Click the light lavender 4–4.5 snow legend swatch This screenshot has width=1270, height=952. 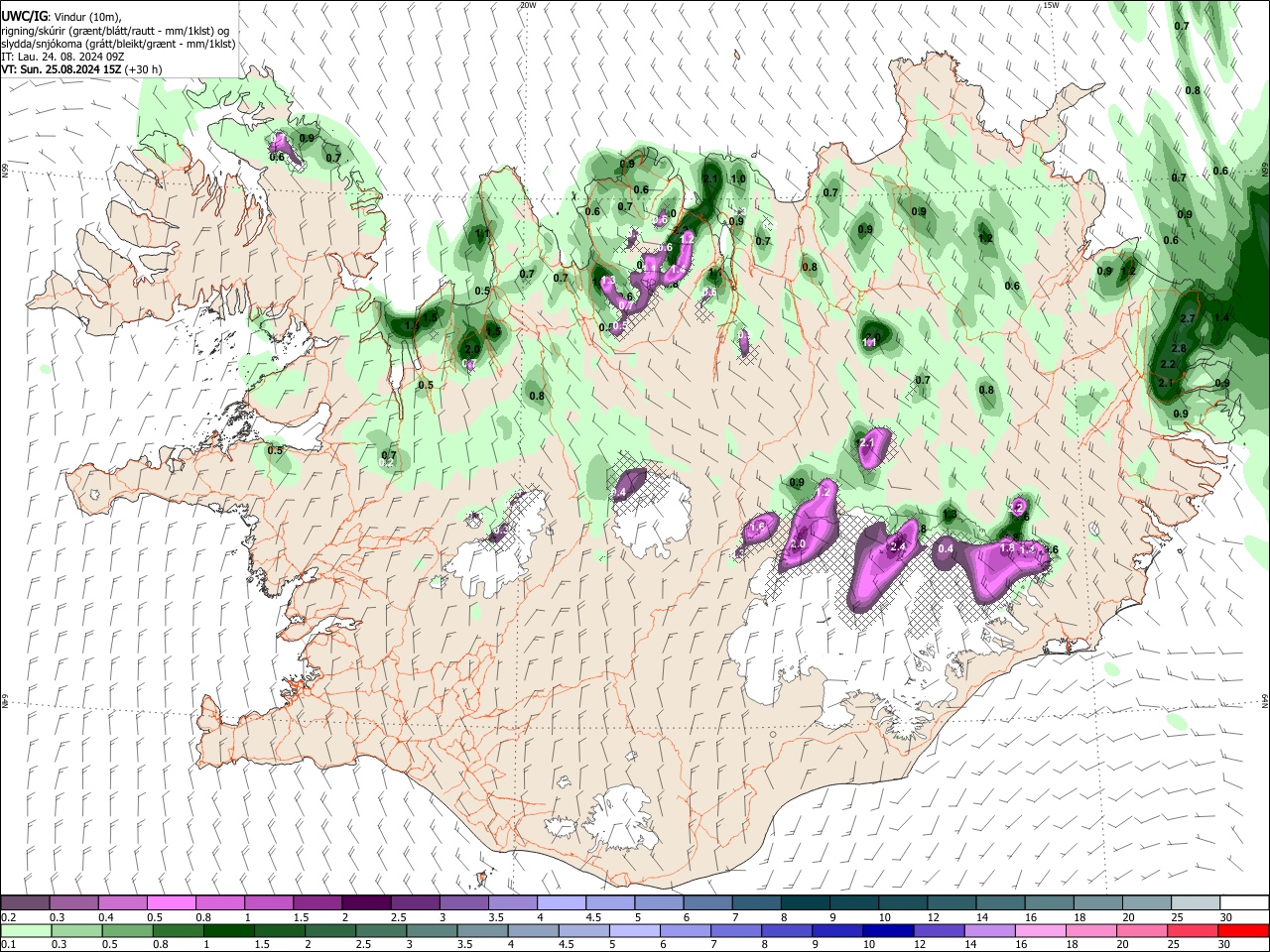point(562,903)
